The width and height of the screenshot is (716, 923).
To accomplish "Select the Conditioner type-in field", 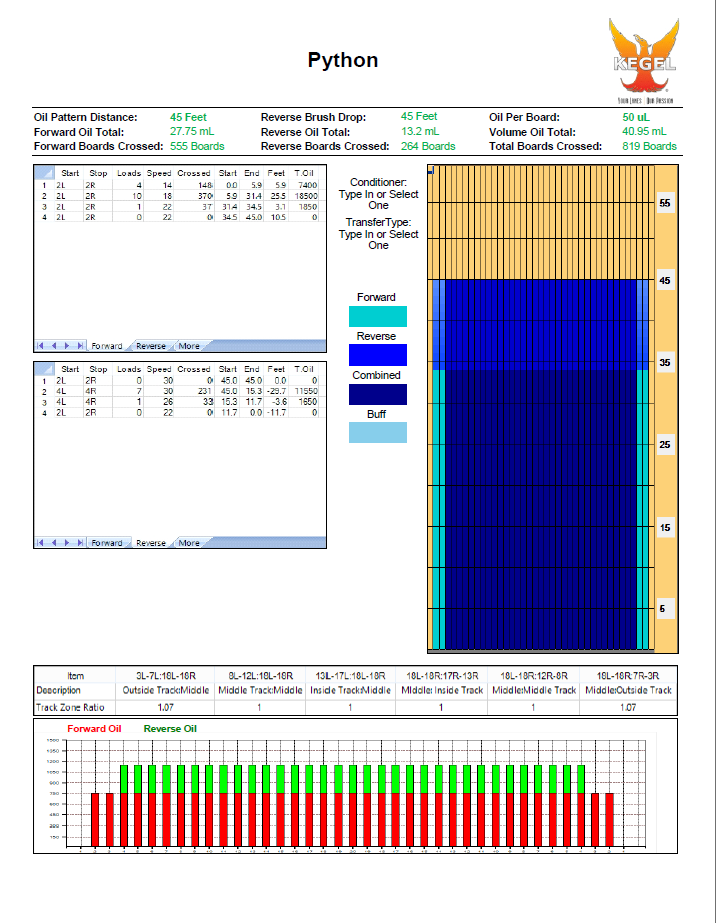I will 378,200.
